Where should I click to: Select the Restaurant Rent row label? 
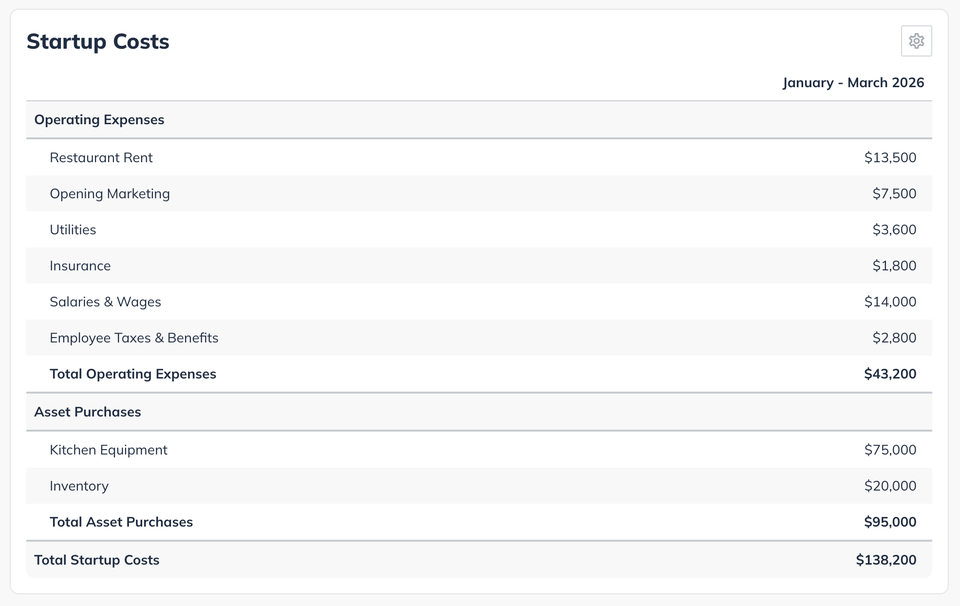pos(101,157)
